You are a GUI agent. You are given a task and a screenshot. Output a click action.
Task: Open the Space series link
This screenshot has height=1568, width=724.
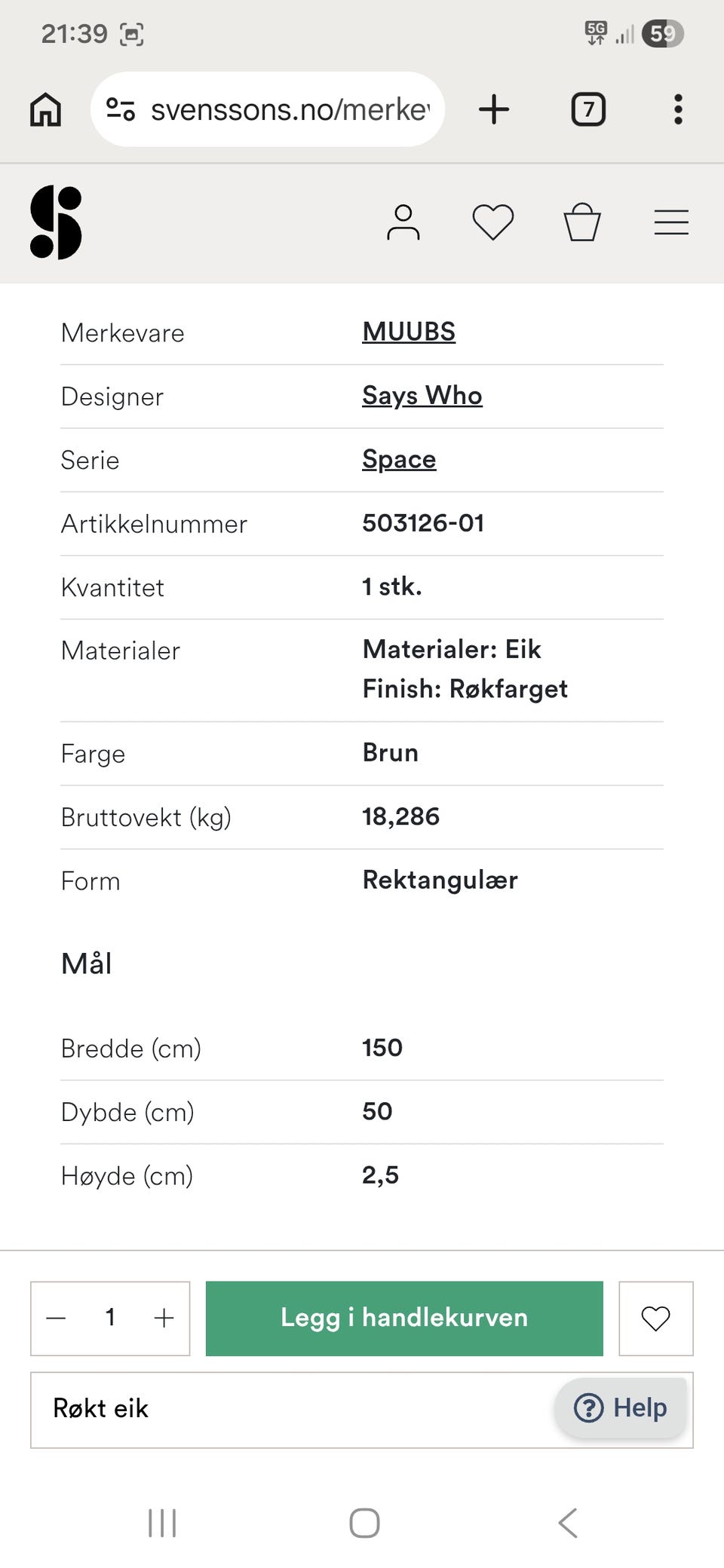pos(399,459)
